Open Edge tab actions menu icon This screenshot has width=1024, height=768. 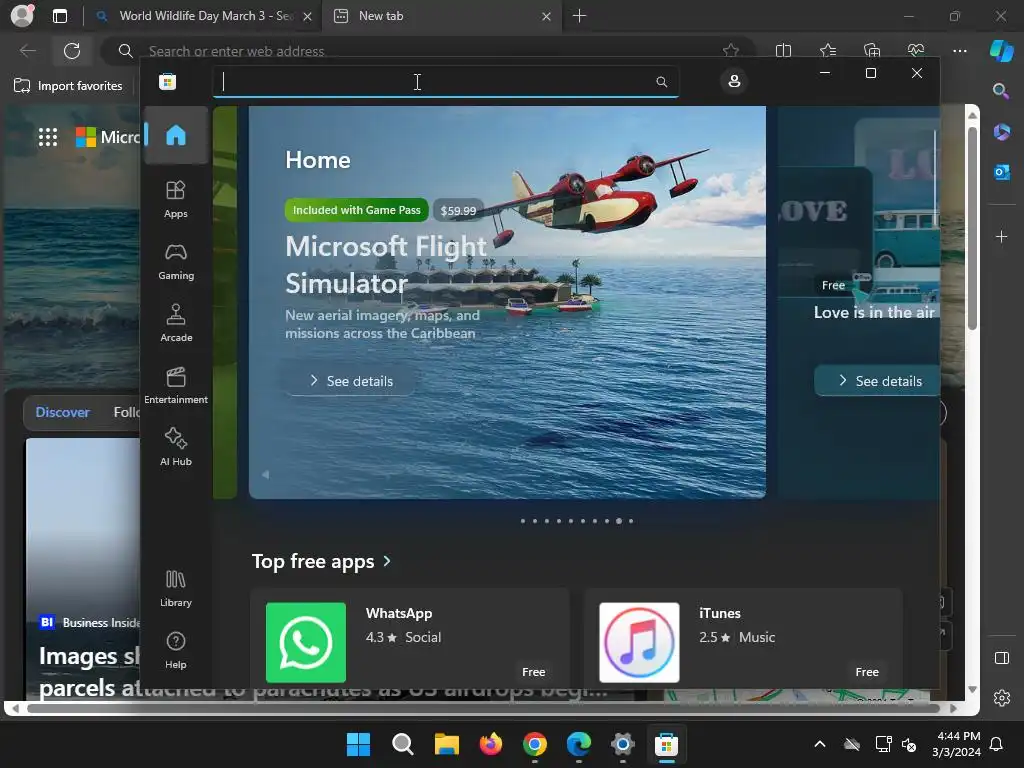coord(59,16)
